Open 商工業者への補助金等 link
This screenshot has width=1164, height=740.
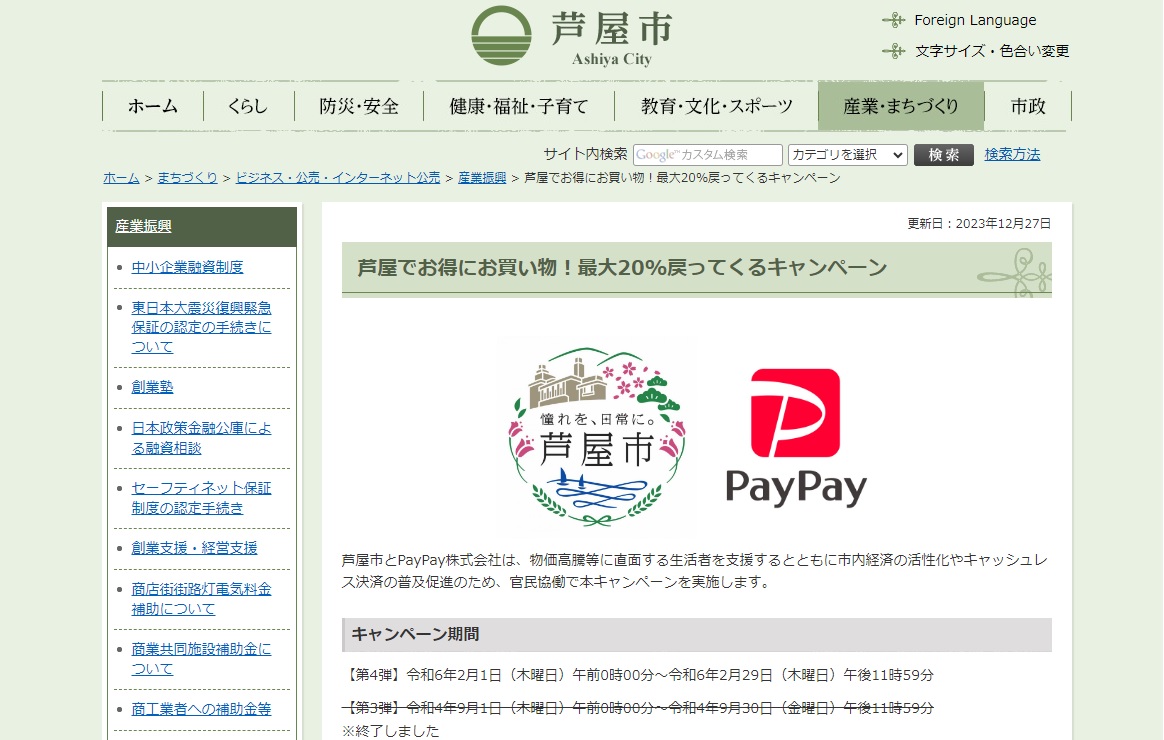tap(201, 710)
